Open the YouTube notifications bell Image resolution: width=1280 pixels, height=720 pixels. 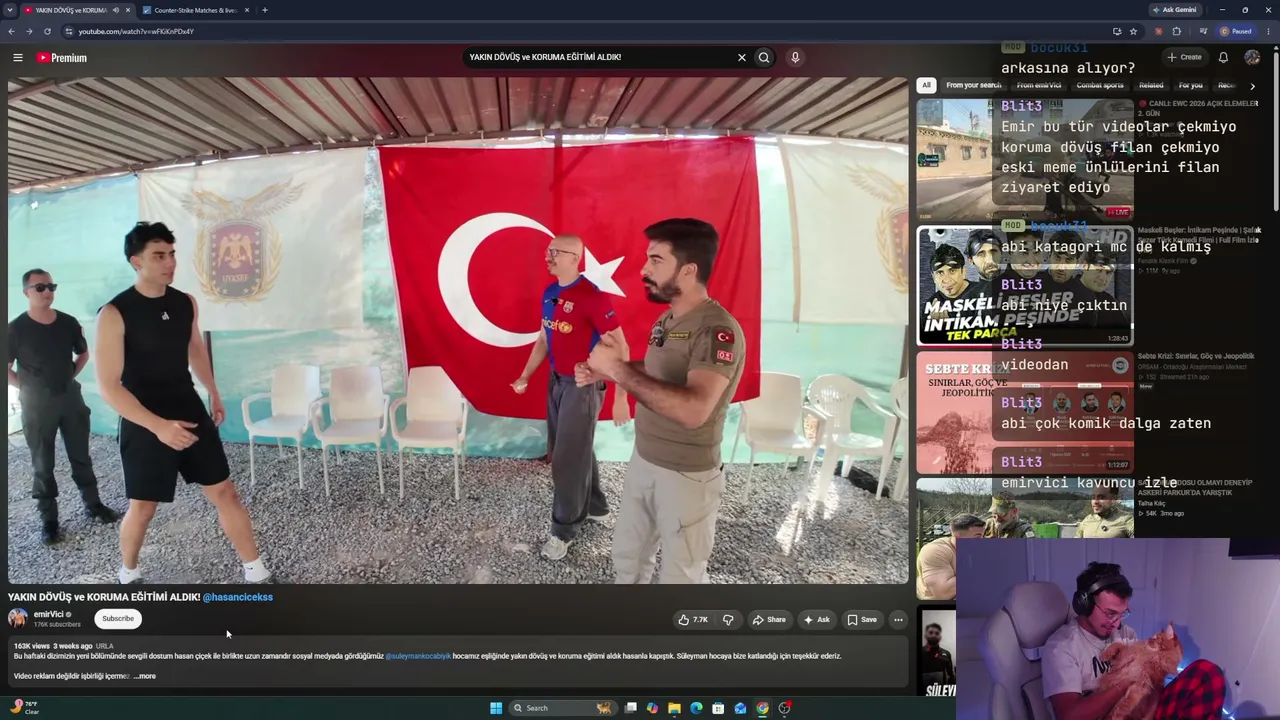pyautogui.click(x=1223, y=58)
